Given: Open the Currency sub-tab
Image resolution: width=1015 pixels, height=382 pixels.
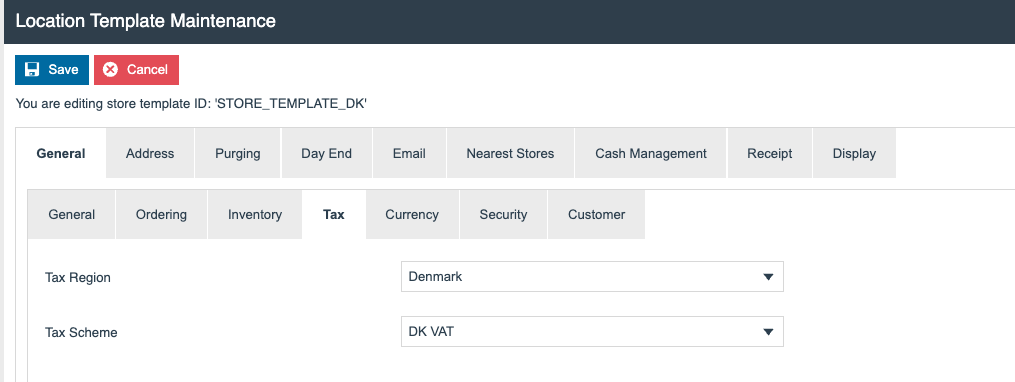Looking at the screenshot, I should [412, 214].
